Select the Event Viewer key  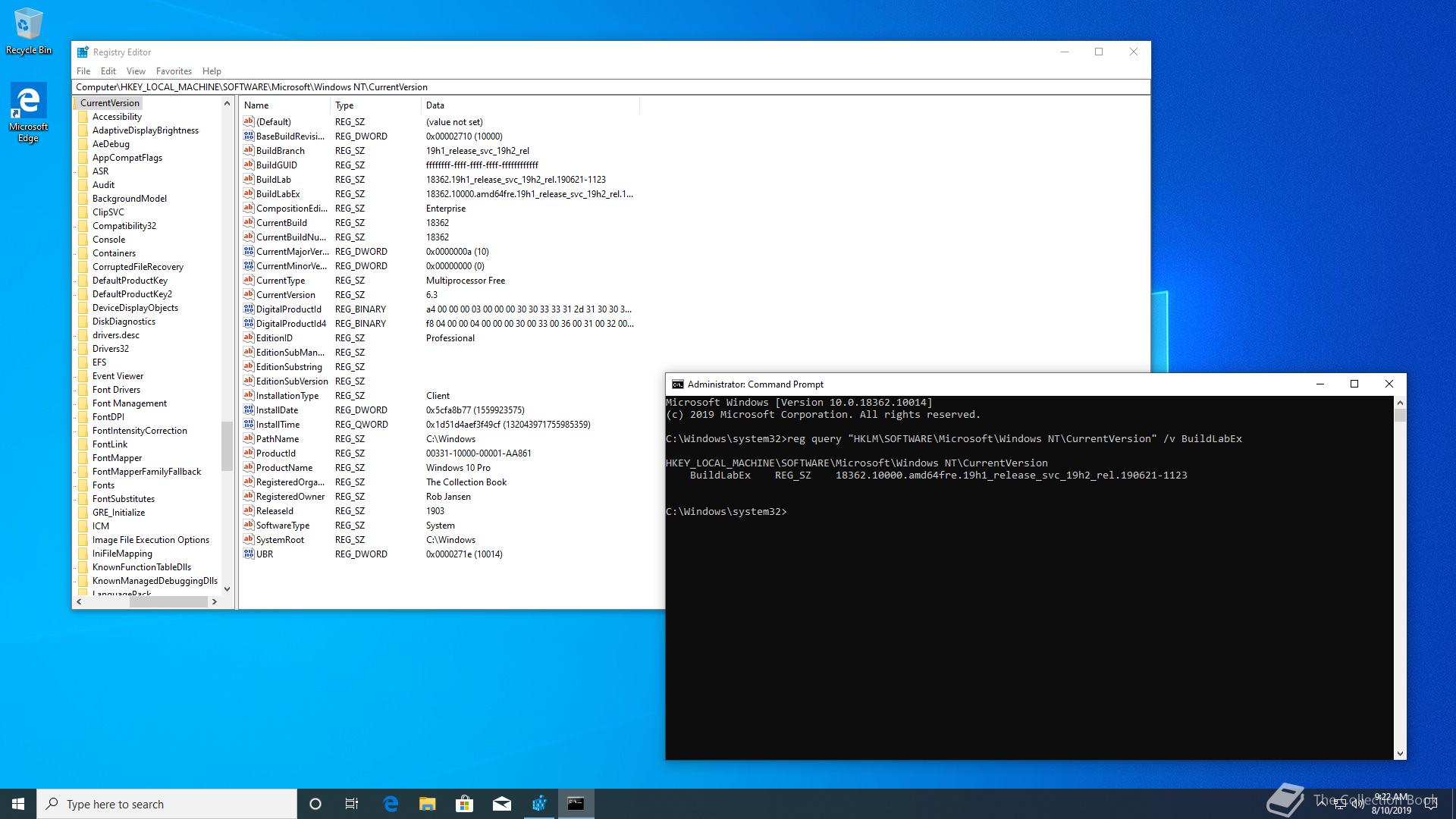click(x=118, y=376)
